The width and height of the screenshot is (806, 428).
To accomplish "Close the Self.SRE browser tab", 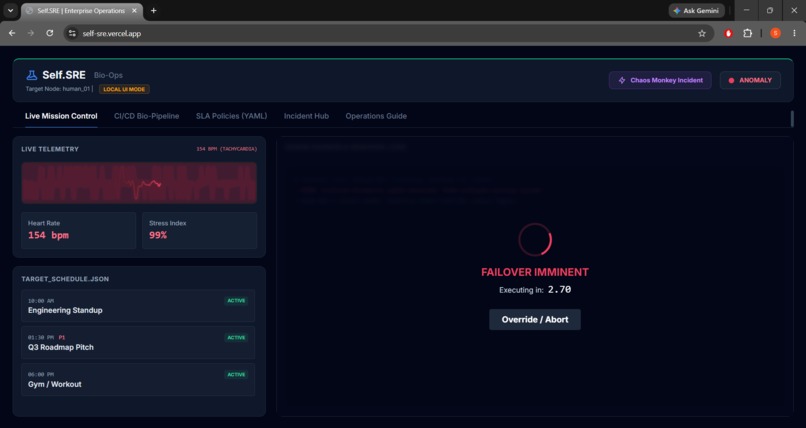I will tap(134, 11).
